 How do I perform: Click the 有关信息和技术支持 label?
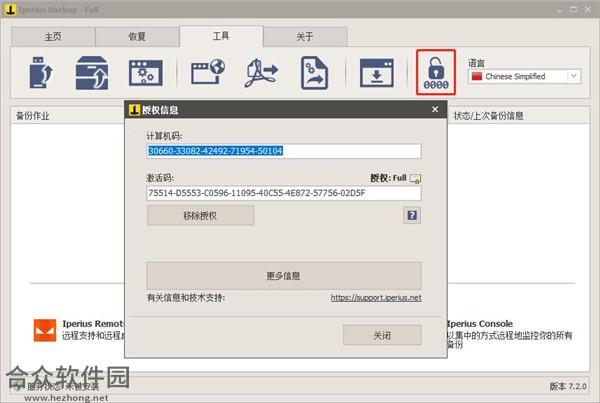coord(186,298)
